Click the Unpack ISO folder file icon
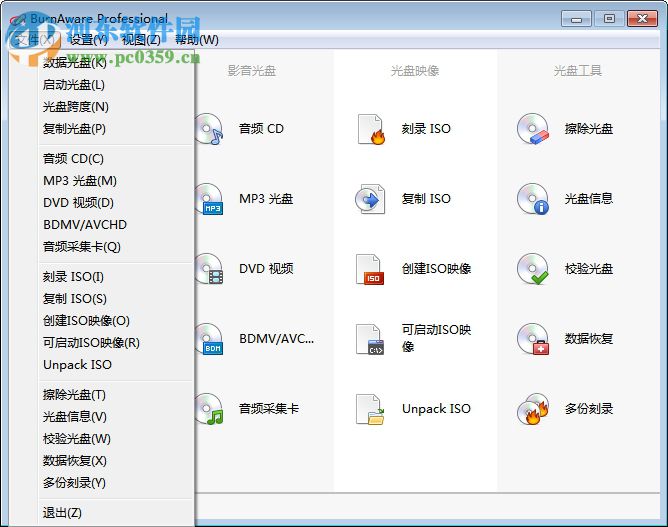The width and height of the screenshot is (668, 527). click(x=370, y=409)
